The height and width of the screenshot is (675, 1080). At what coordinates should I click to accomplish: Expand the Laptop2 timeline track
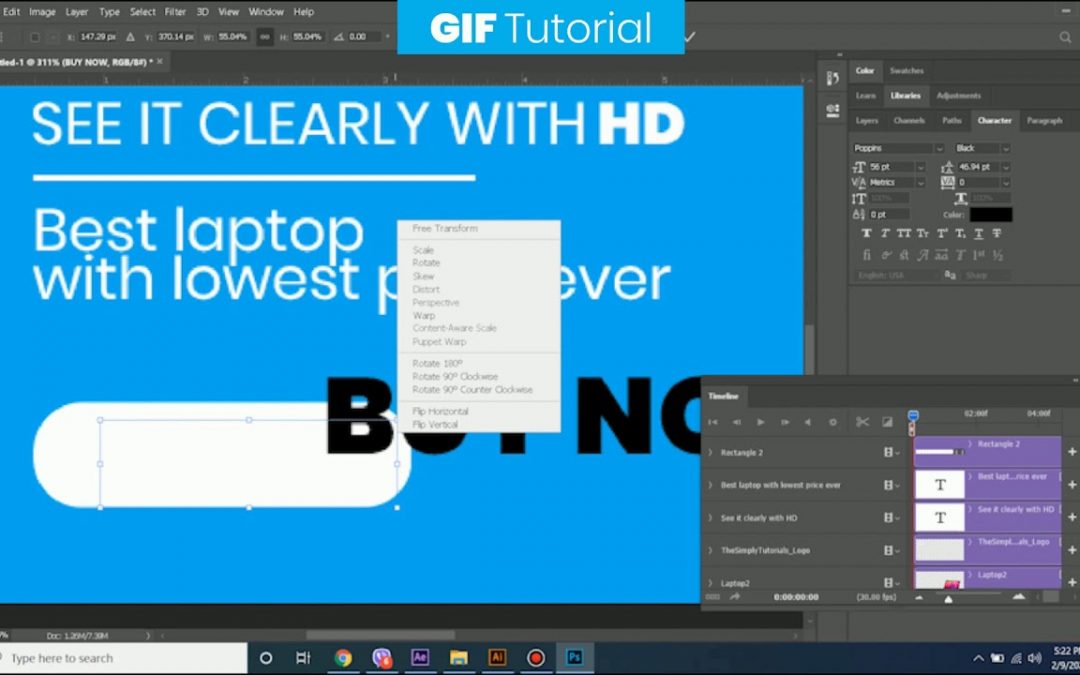pos(711,583)
